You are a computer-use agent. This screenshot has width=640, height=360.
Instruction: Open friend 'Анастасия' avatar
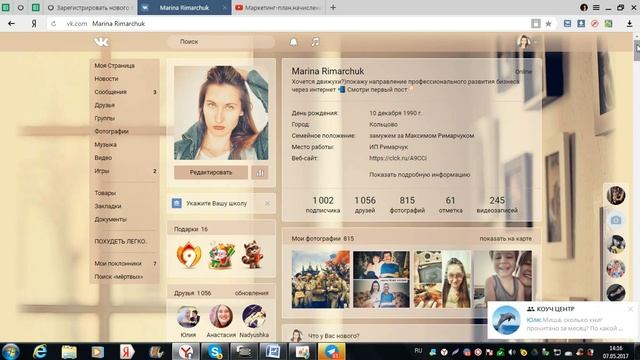(x=221, y=316)
